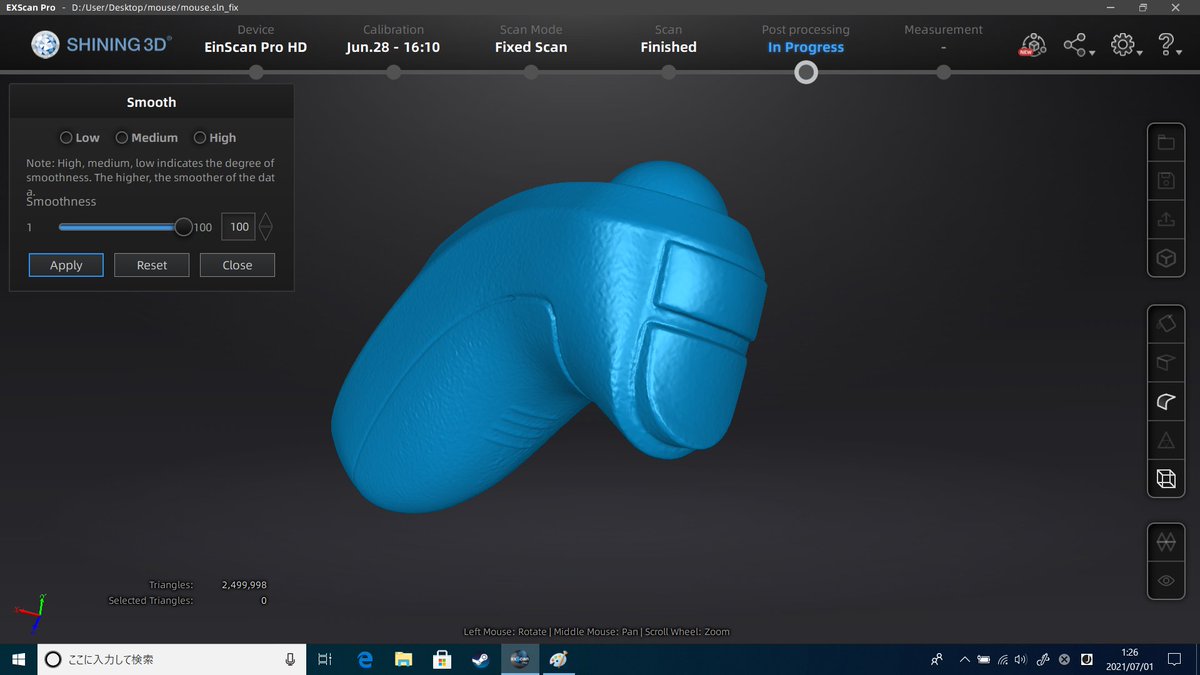Click the Windows taskbar search box
Screen dimensions: 1200x675
tap(171, 659)
